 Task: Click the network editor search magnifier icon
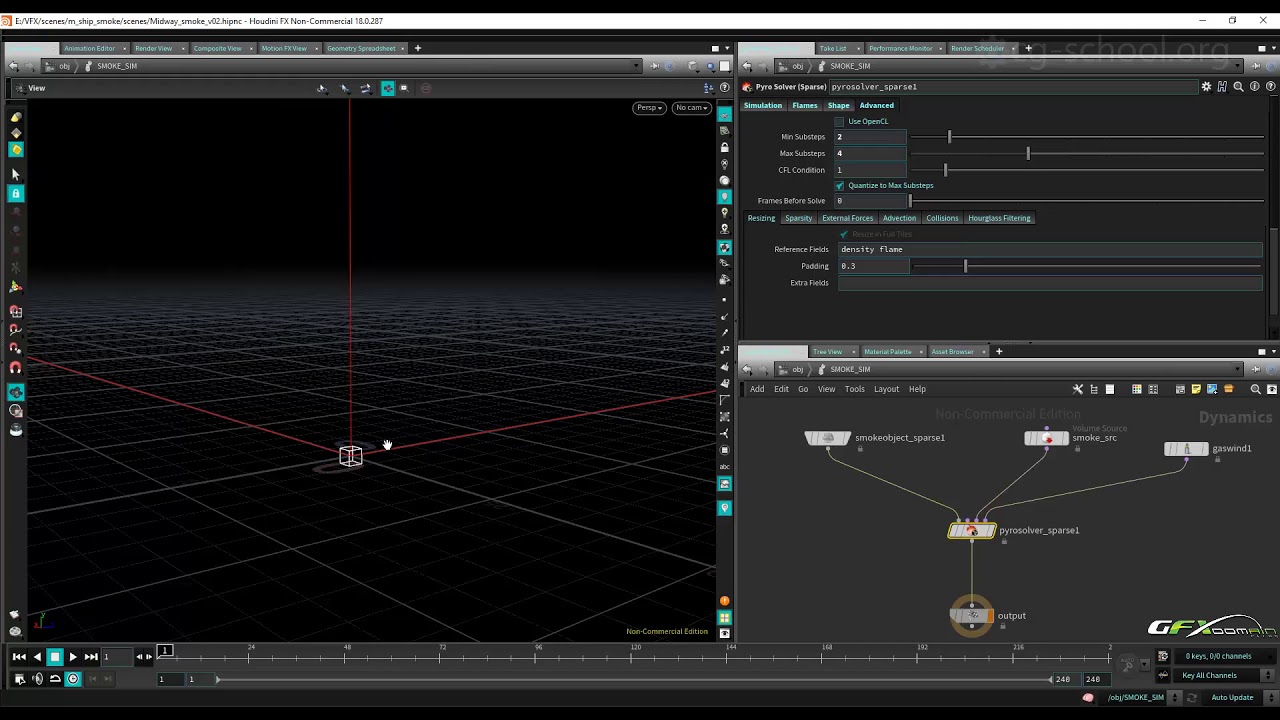pyautogui.click(x=1256, y=389)
